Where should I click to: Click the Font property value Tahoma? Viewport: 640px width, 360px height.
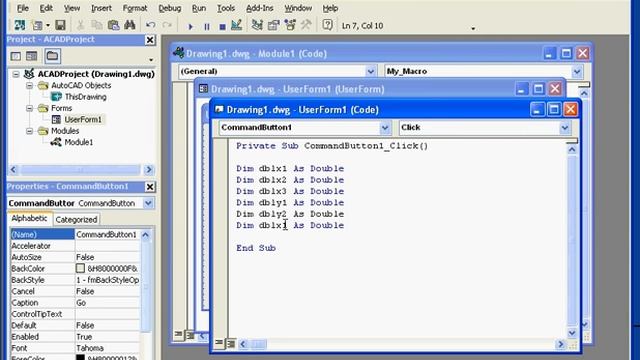pos(107,349)
